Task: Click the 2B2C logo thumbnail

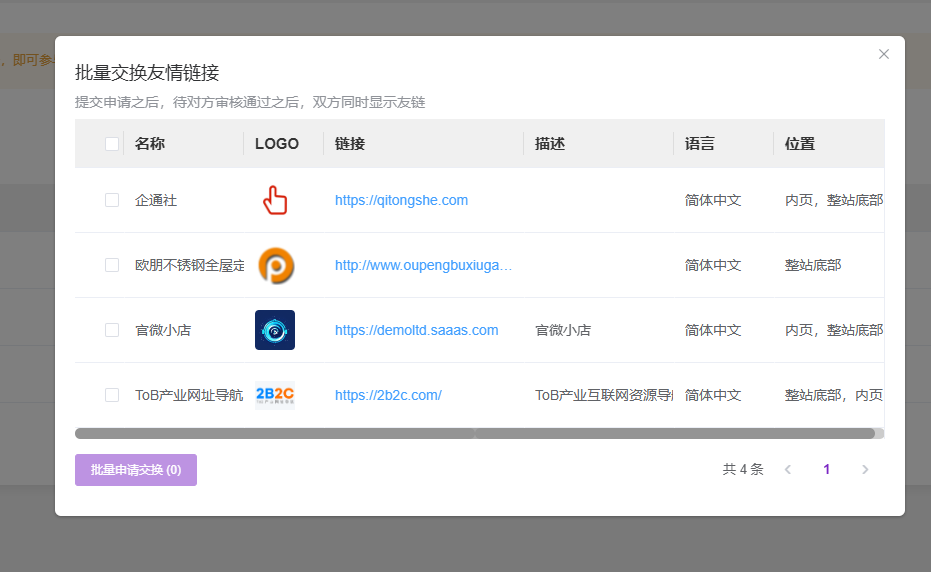Action: [275, 395]
